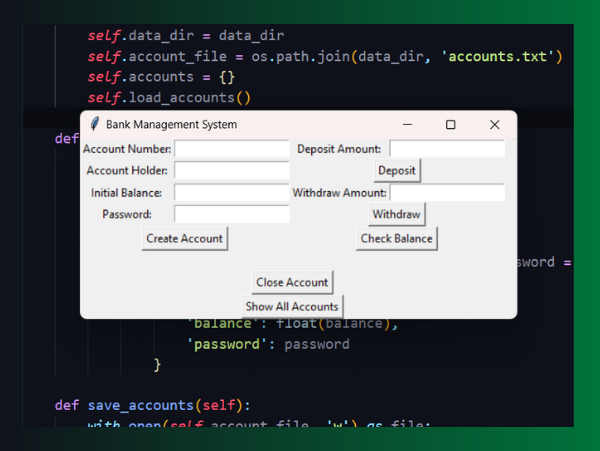600x451 pixels.
Task: Click the Bank Management System title text
Action: tap(172, 125)
